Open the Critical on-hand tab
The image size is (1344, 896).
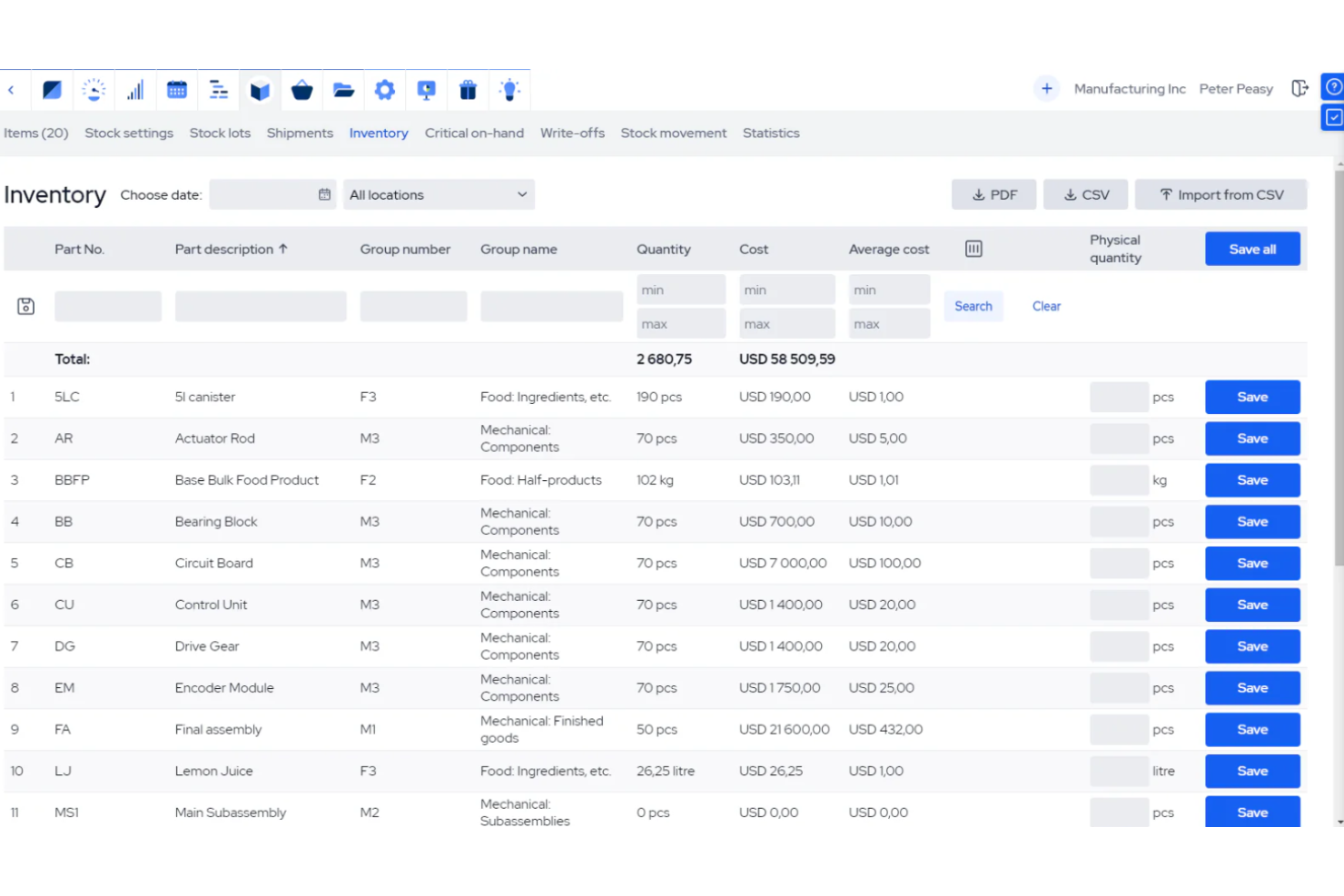click(x=474, y=133)
